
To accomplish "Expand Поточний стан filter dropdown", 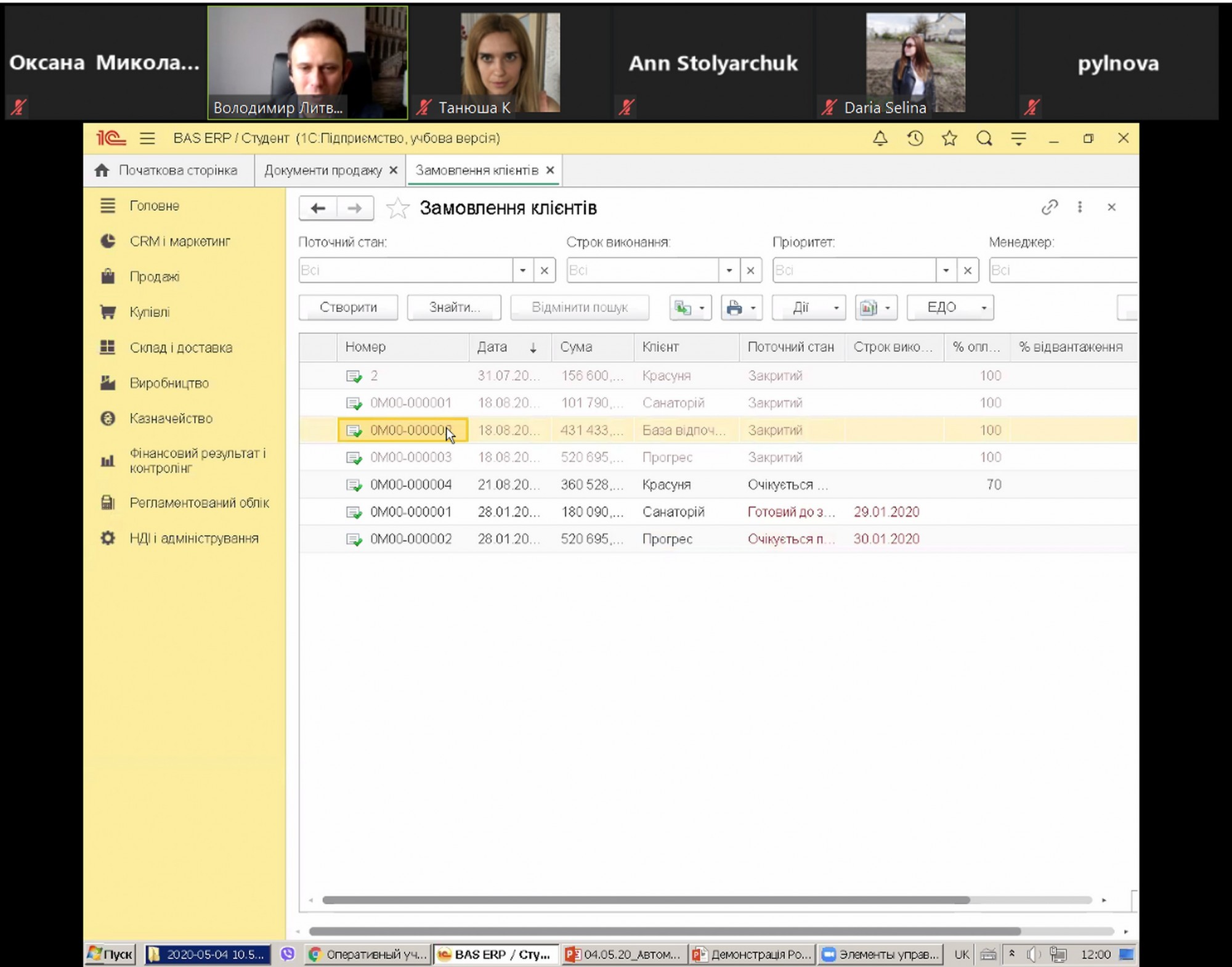I will tap(523, 270).
